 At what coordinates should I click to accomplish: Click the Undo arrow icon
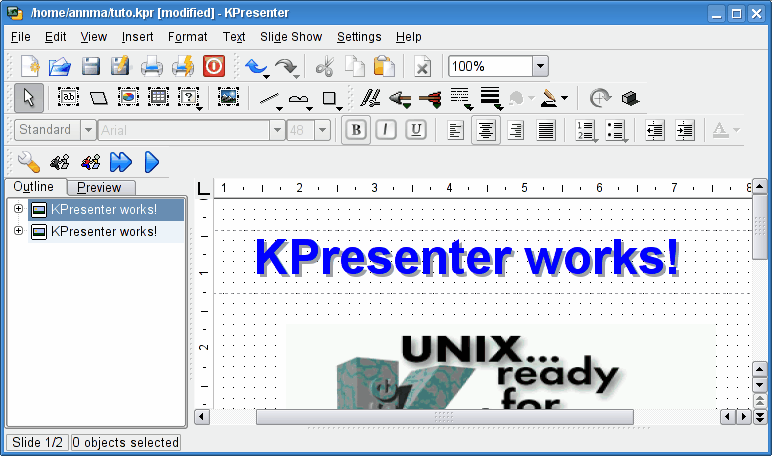pyautogui.click(x=257, y=67)
